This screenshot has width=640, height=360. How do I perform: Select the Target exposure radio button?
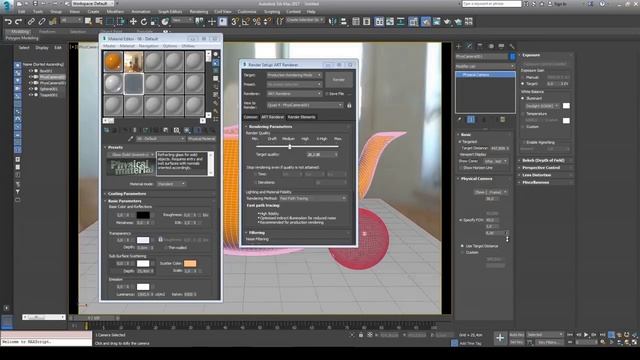click(x=523, y=84)
